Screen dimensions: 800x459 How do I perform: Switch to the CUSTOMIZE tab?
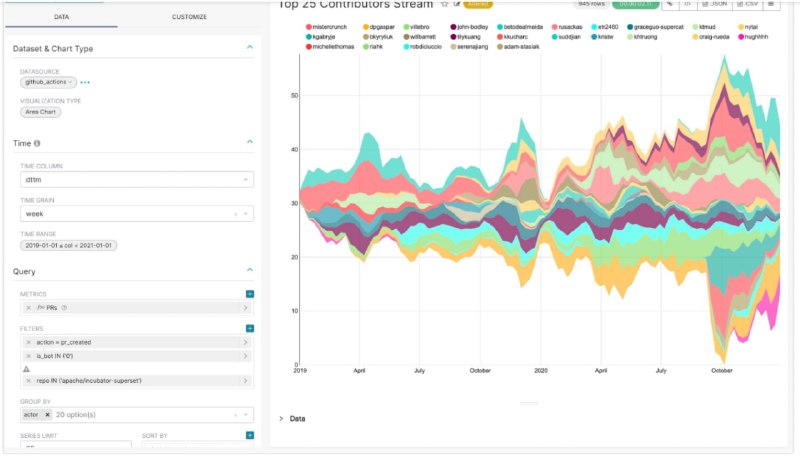click(x=189, y=17)
